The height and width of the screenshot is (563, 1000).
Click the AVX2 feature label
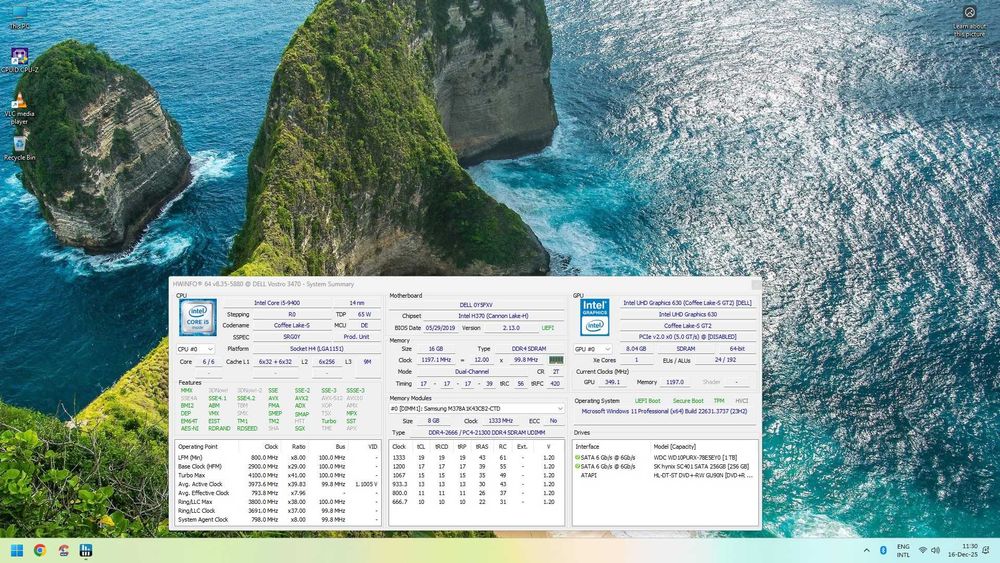301,398
